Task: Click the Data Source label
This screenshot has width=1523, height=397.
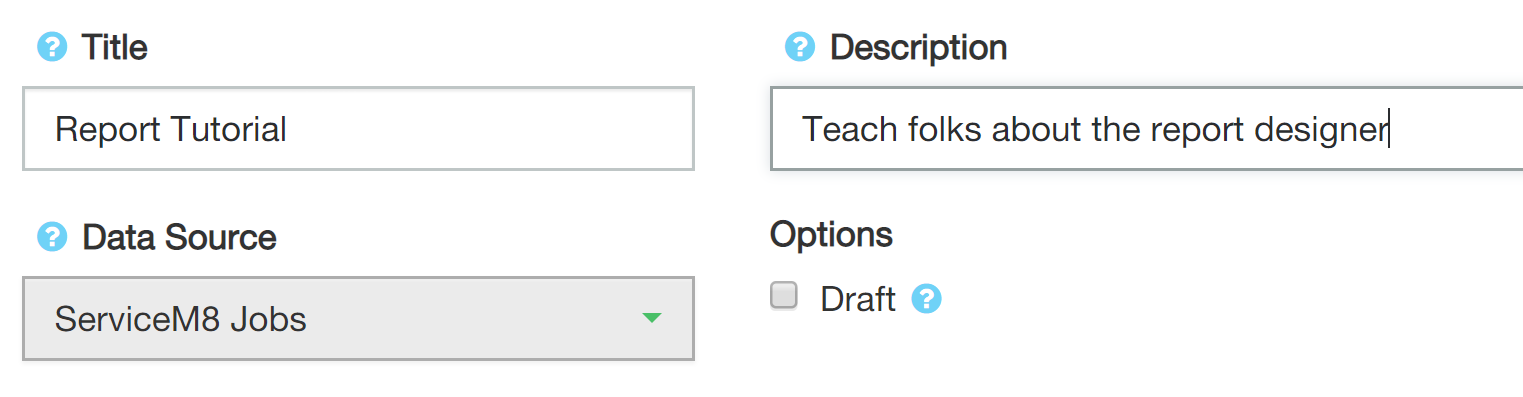Action: coord(179,237)
